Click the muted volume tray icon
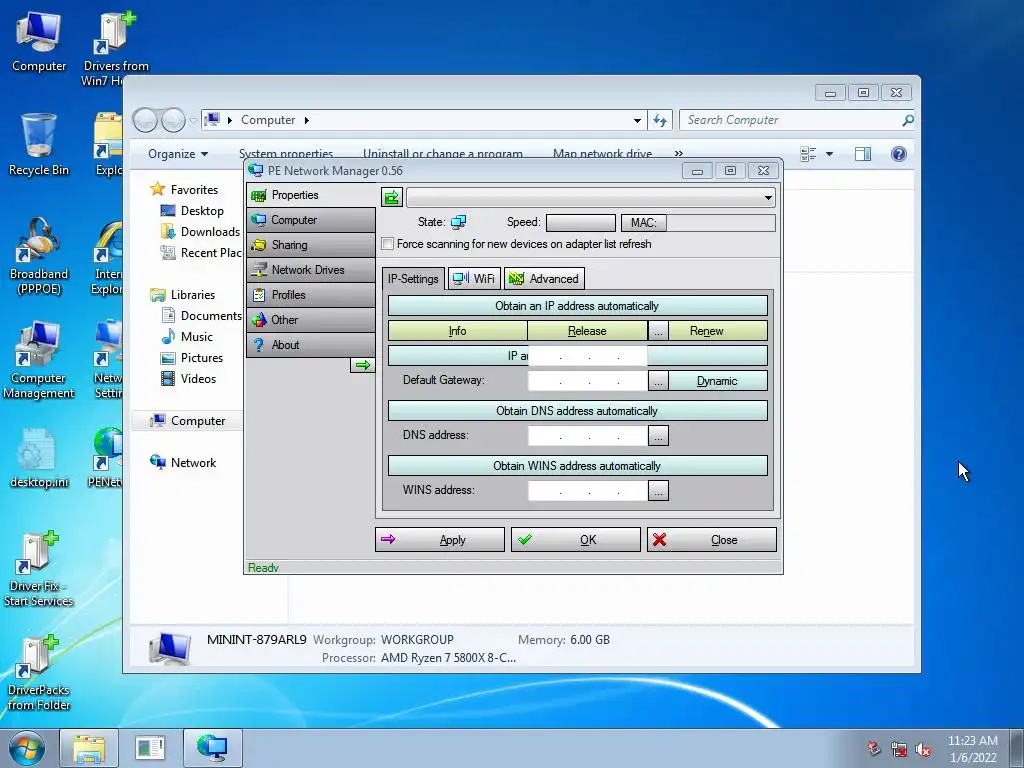The width and height of the screenshot is (1024, 768). coord(923,750)
